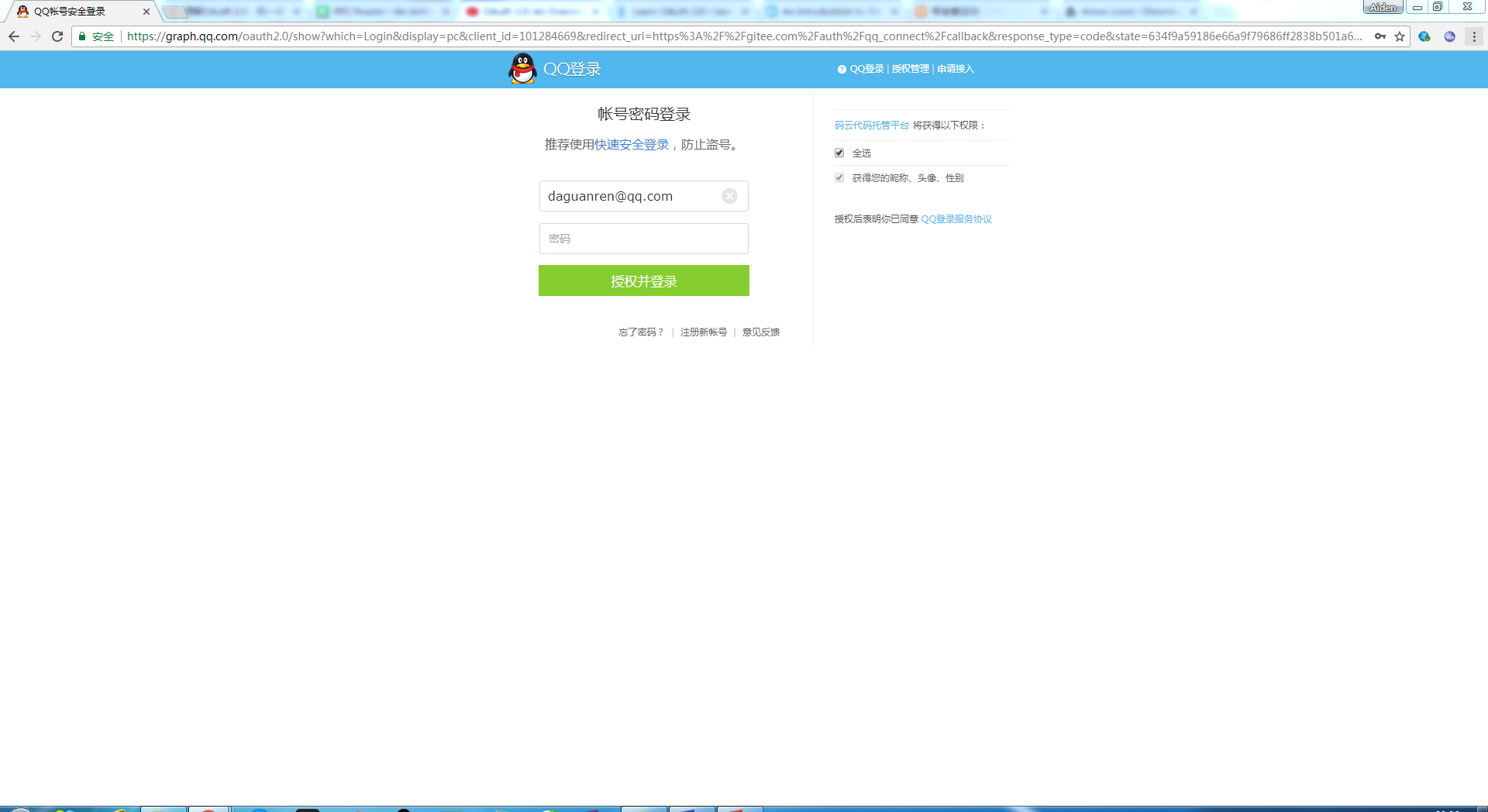
Task: Open the 授权管理 header link
Action: 910,69
